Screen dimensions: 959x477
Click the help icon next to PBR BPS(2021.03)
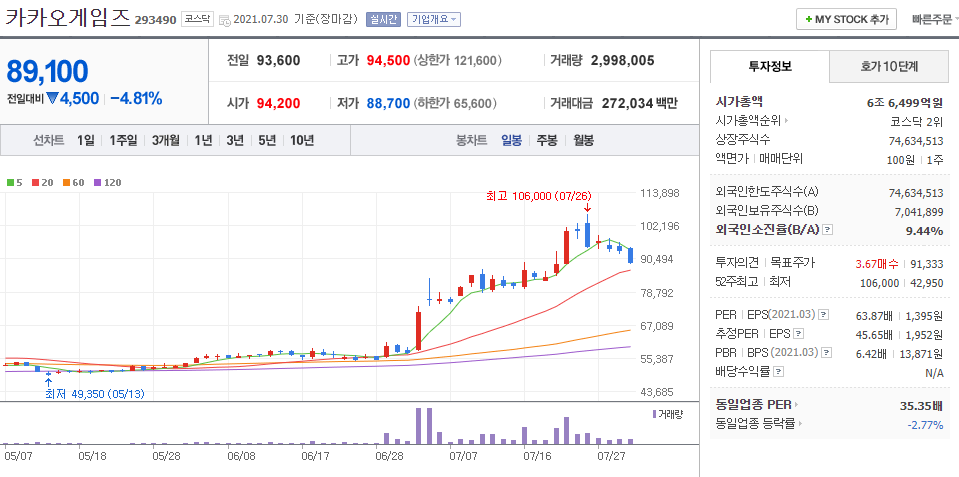(x=827, y=353)
